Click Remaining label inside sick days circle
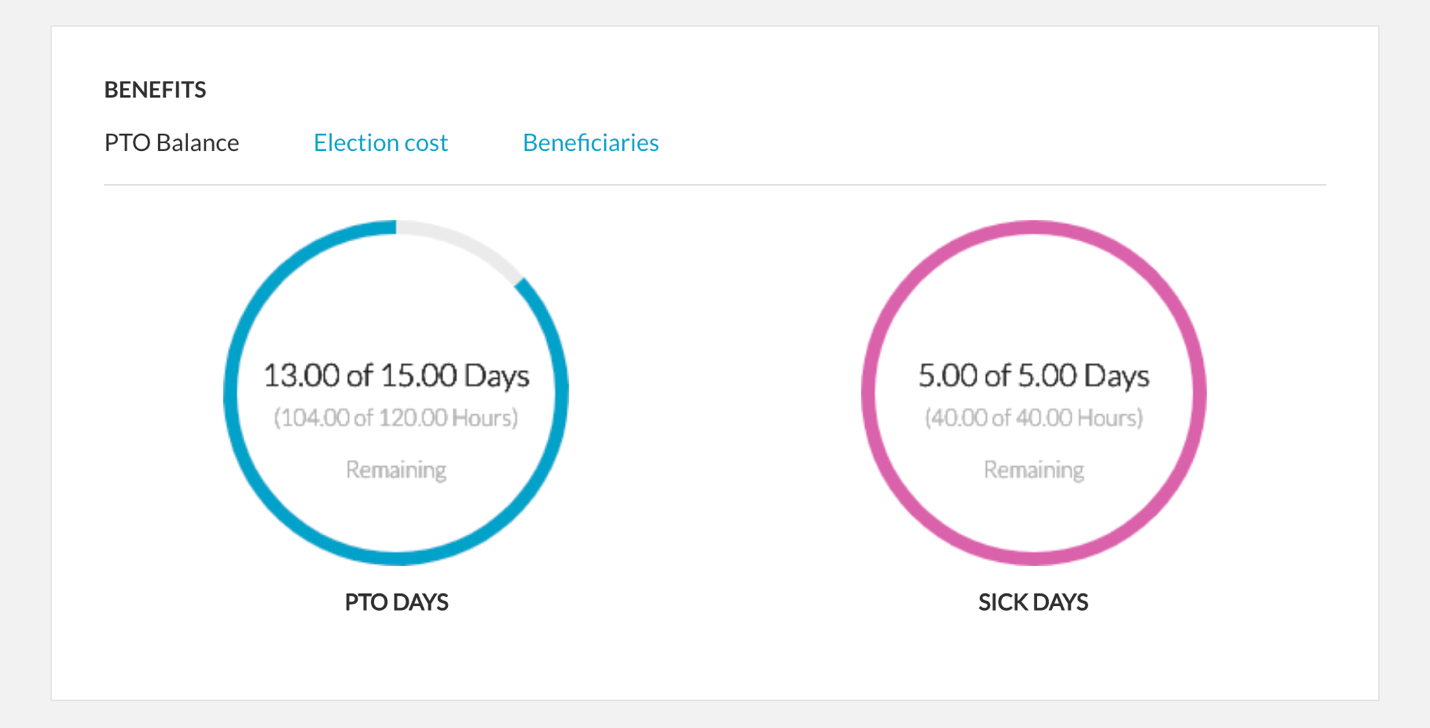The height and width of the screenshot is (728, 1430). pos(1033,469)
